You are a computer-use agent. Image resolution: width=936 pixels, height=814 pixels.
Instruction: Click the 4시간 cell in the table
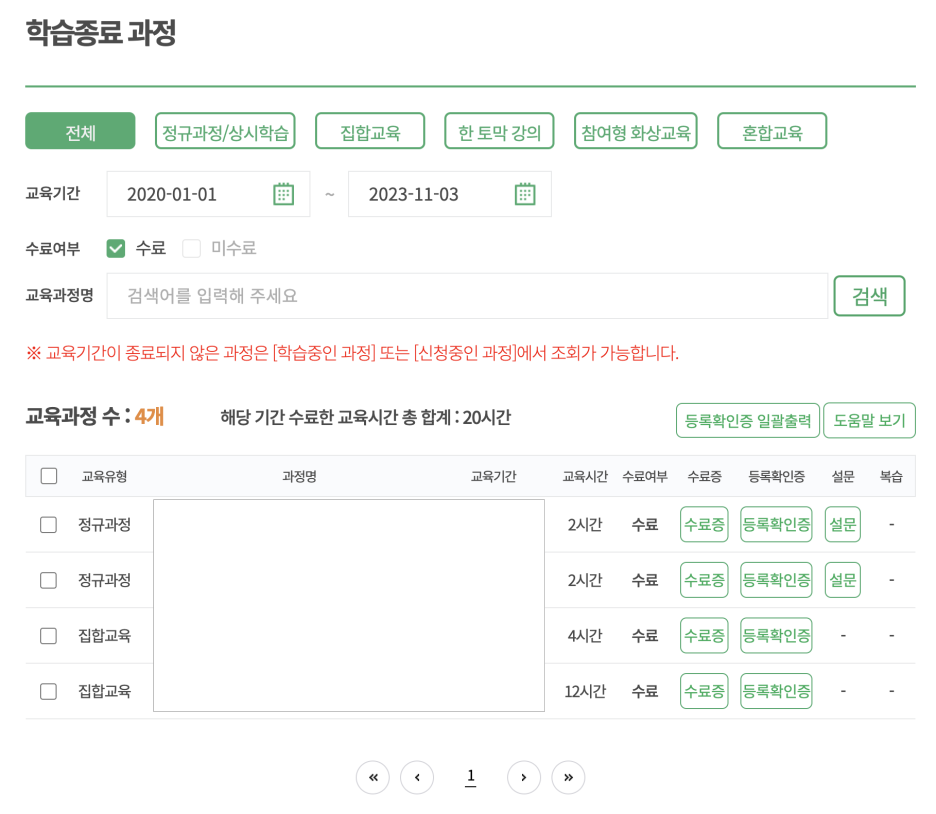(x=585, y=636)
